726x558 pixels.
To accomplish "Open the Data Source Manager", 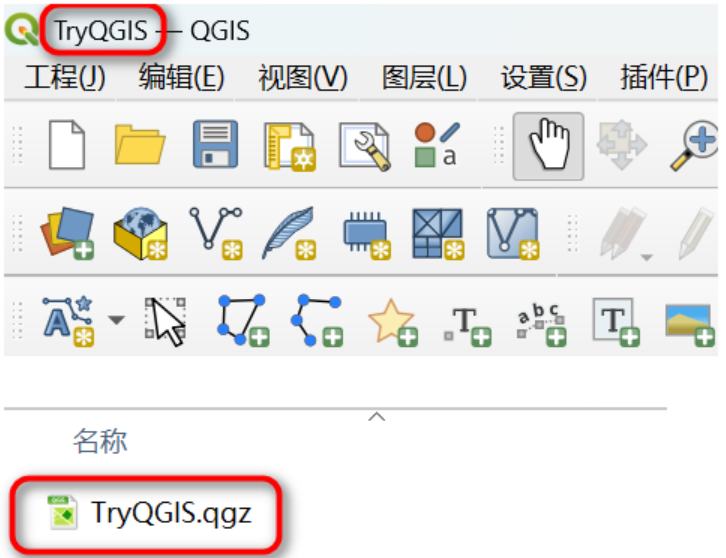I will 68,233.
